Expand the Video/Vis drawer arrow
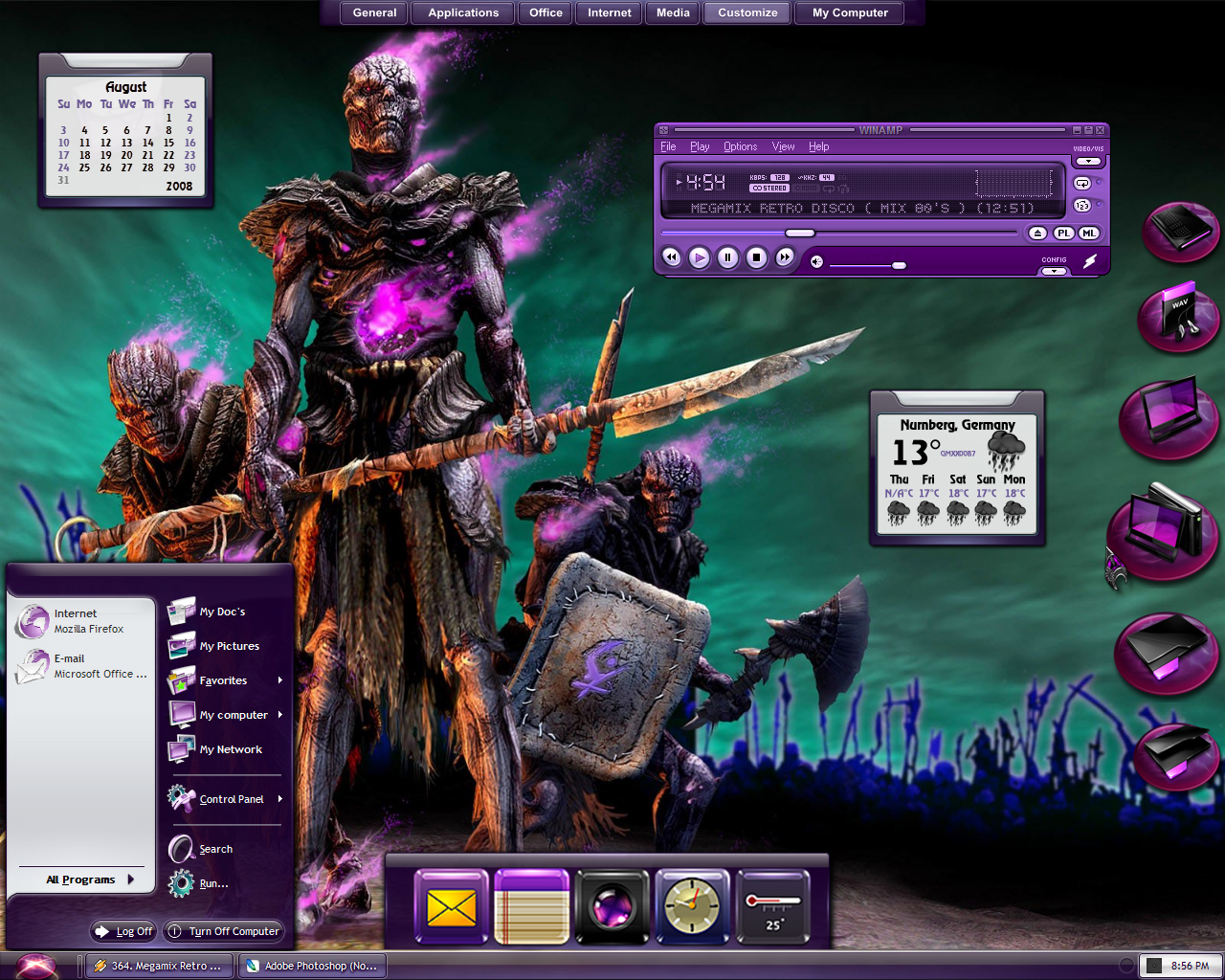The width and height of the screenshot is (1225, 980). (x=1088, y=162)
